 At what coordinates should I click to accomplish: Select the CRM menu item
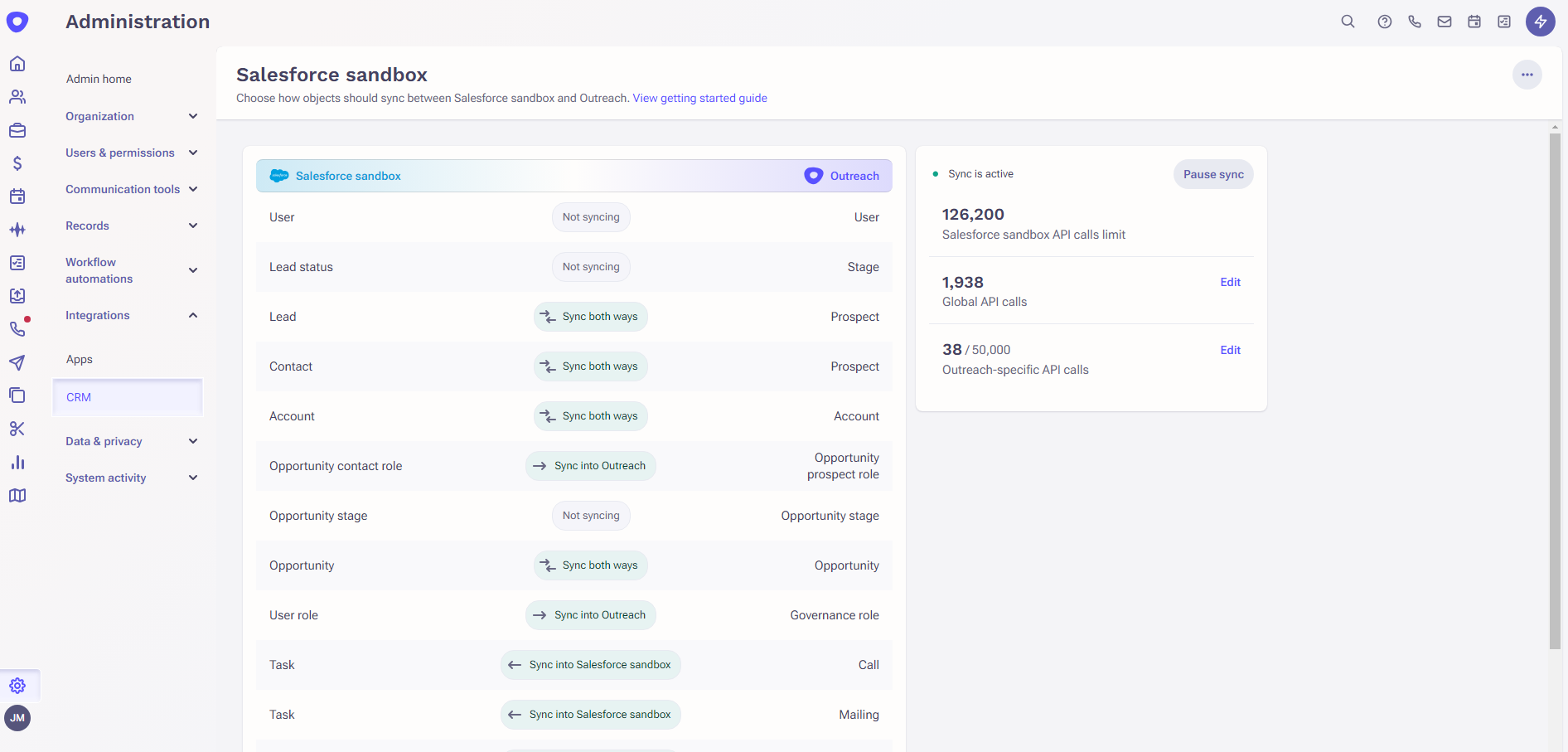(128, 397)
